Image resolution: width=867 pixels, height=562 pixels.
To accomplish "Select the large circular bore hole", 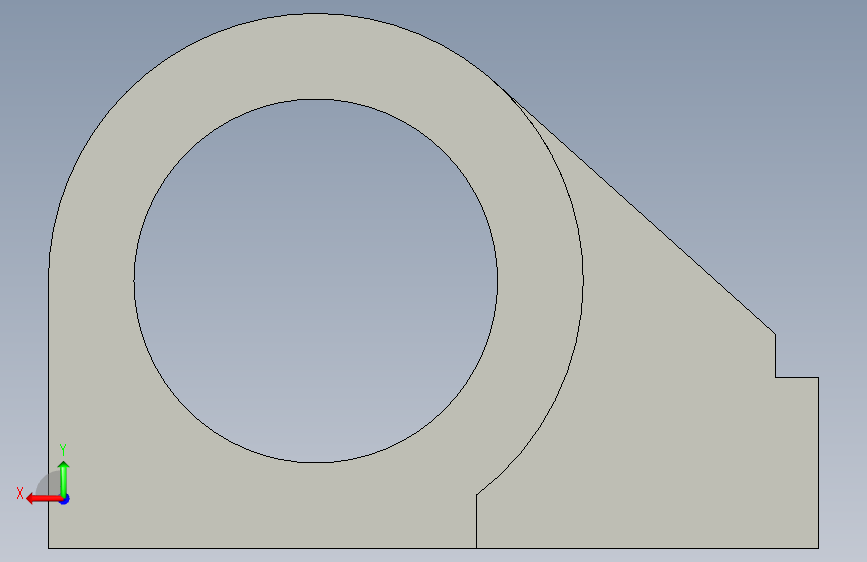I will coord(316,280).
